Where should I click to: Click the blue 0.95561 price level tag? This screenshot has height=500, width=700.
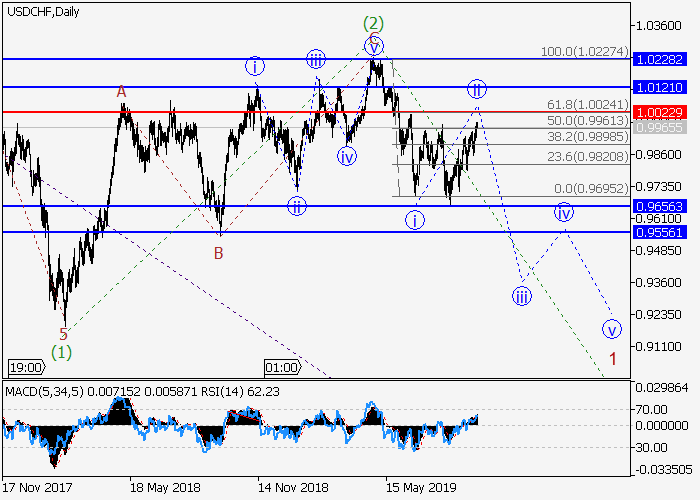coord(660,232)
